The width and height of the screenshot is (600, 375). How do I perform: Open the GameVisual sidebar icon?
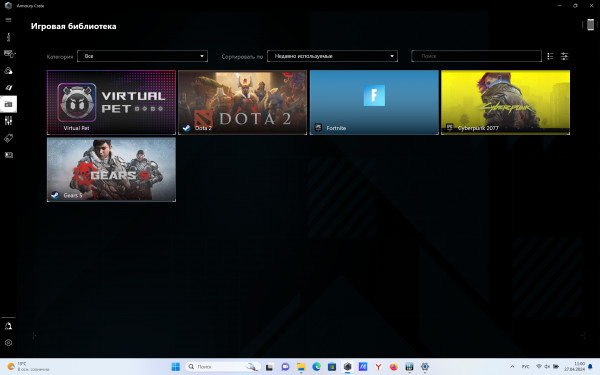coord(8,88)
